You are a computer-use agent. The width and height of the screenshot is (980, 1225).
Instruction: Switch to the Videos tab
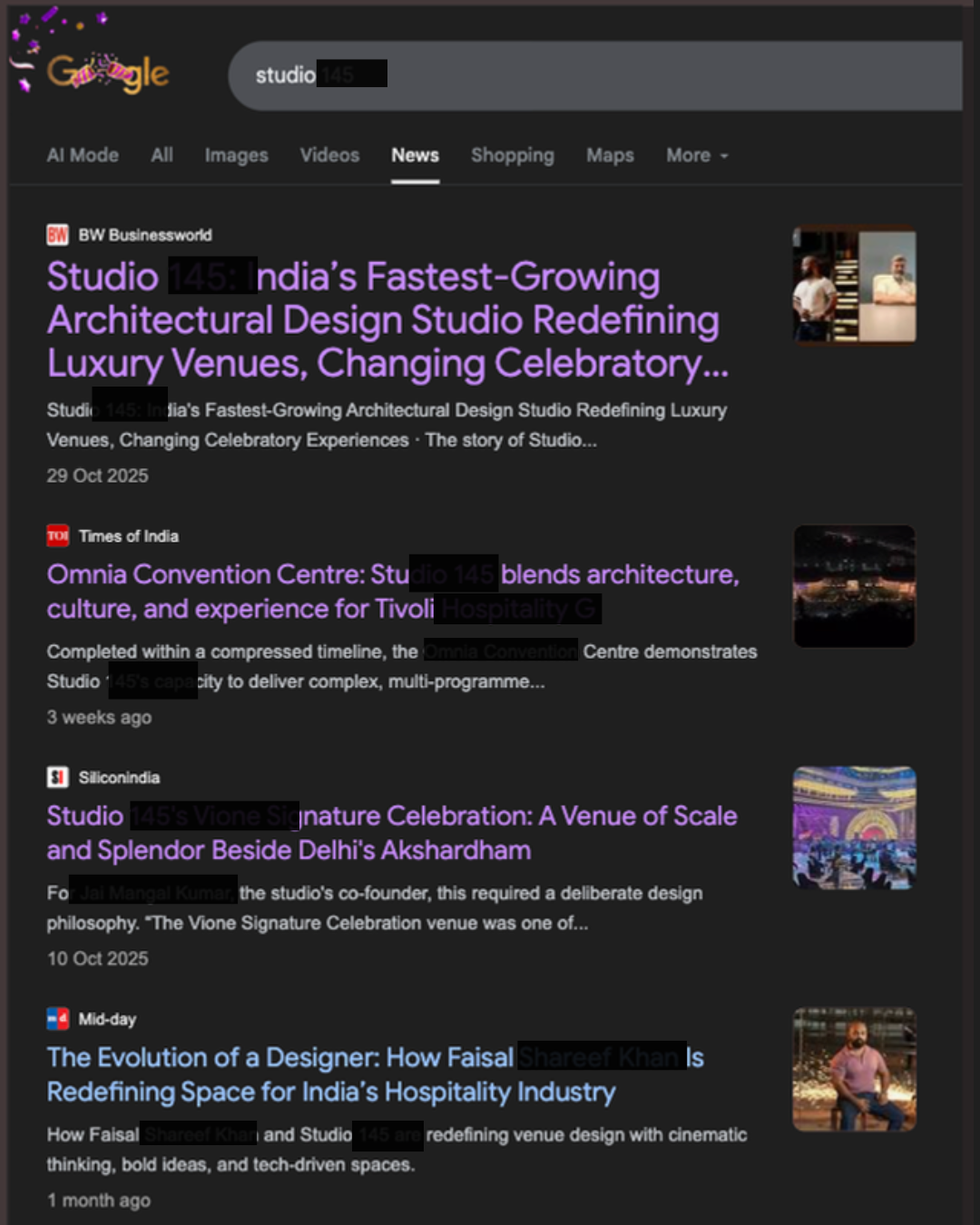click(x=329, y=155)
